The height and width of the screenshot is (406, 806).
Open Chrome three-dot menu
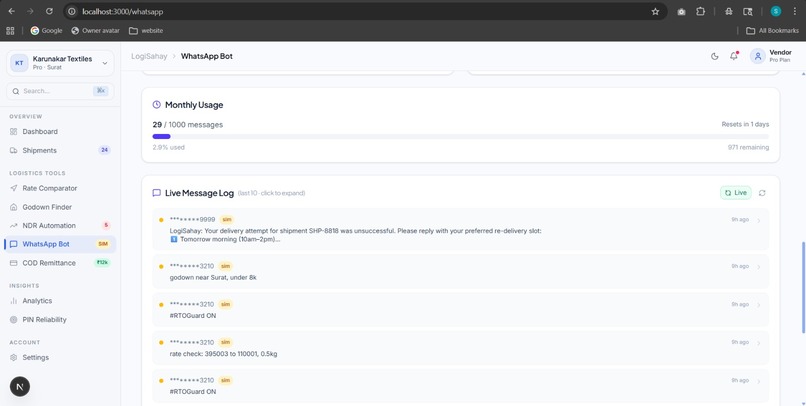point(794,11)
